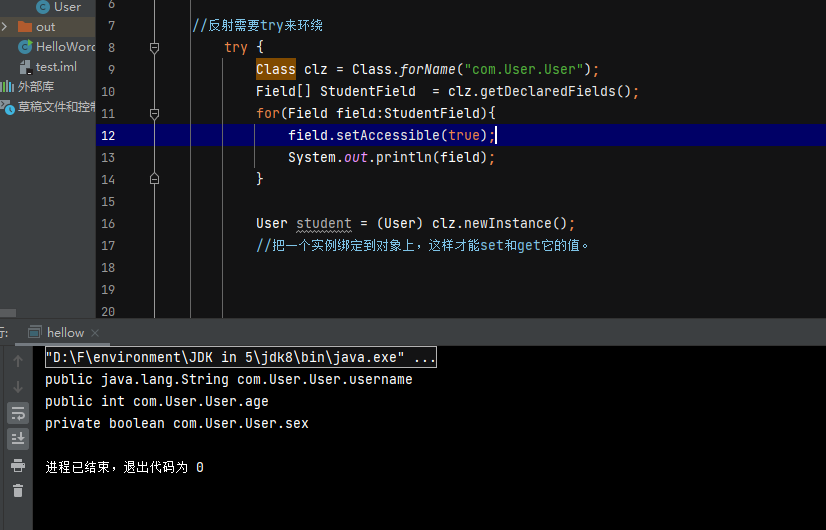
Task: Expand the out folder in project tree
Action: click(6, 27)
